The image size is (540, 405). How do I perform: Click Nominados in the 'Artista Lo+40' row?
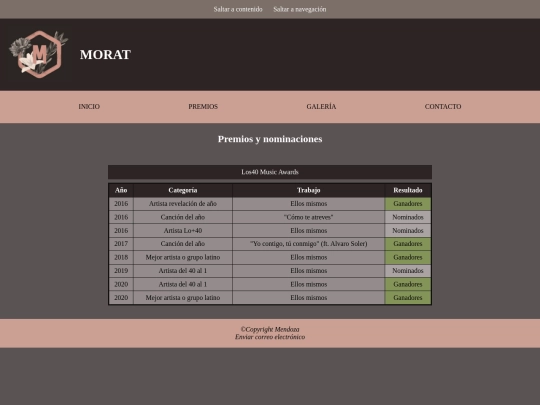408,230
